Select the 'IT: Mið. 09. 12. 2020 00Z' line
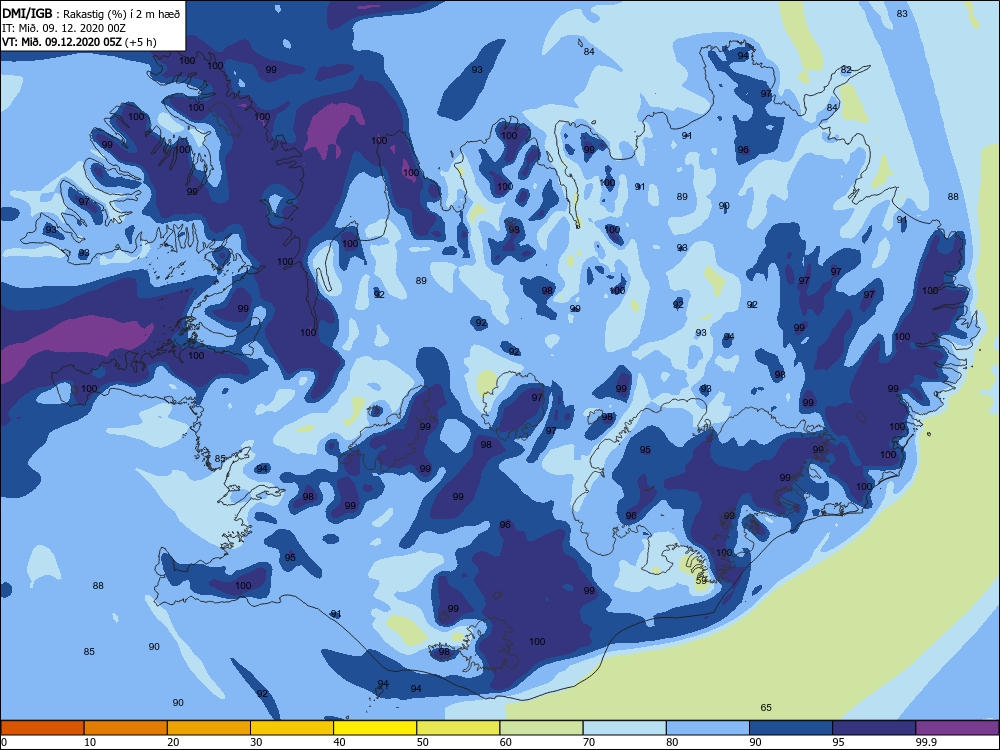The height and width of the screenshot is (750, 1000). [64, 28]
